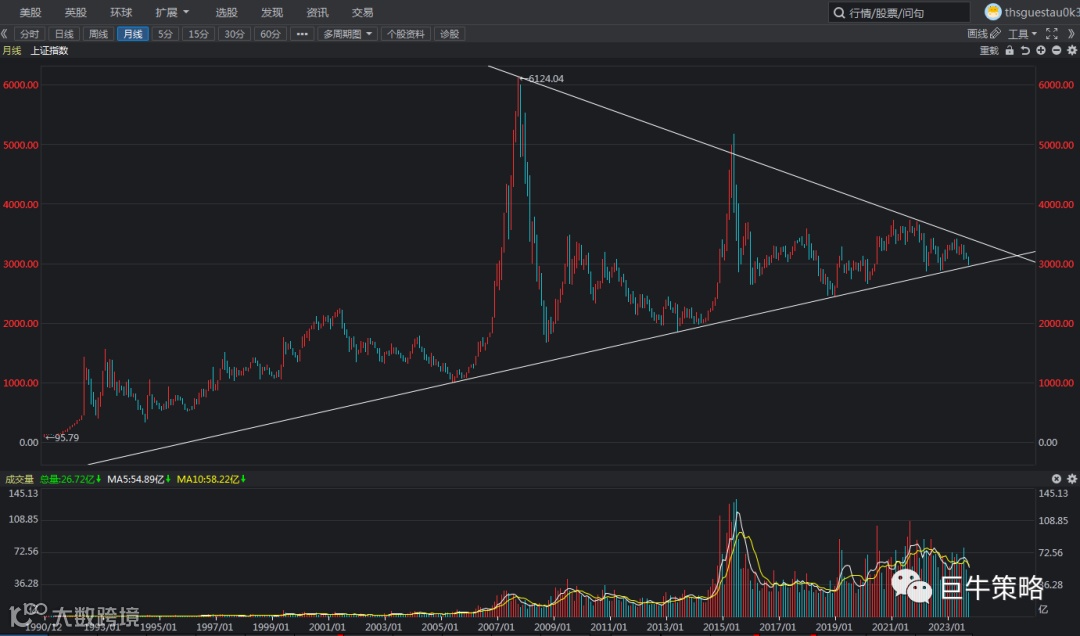
Task: Click the yellow 月线 period label
Action: [12, 50]
